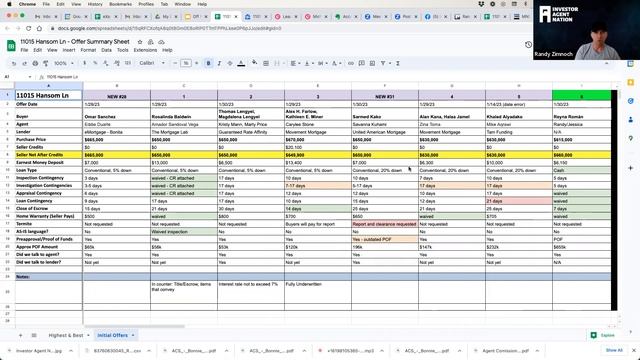The width and height of the screenshot is (640, 360).
Task: Select the Paint format tool
Action: 46,64
